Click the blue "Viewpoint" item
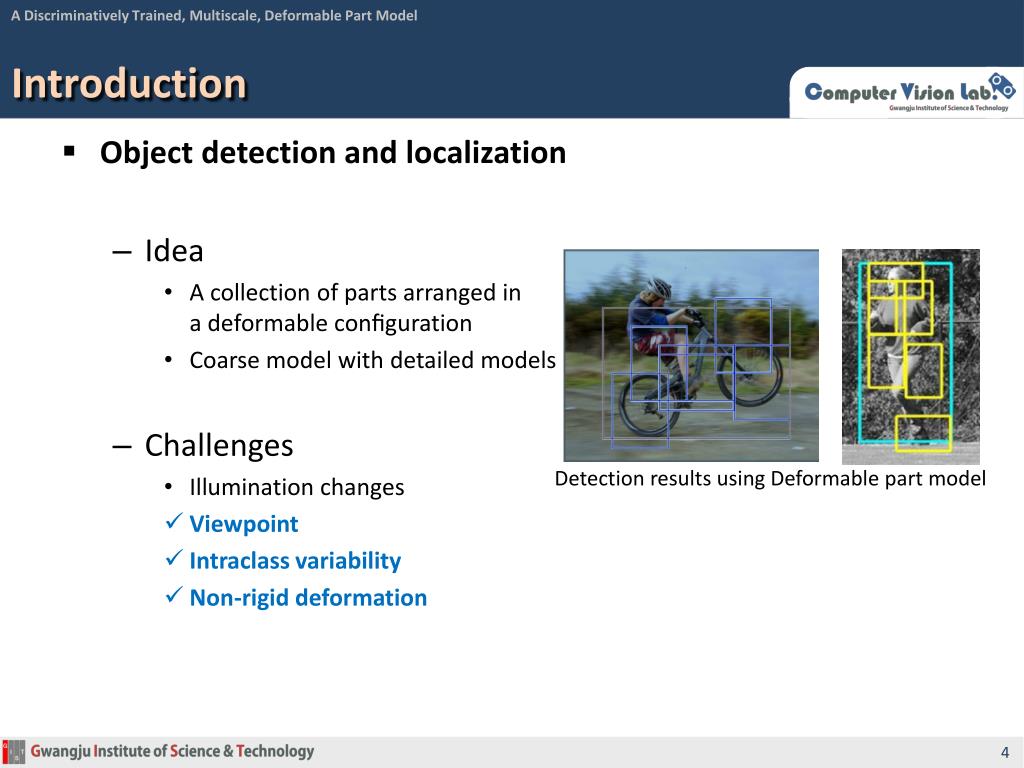The height and width of the screenshot is (768, 1024). 244,524
